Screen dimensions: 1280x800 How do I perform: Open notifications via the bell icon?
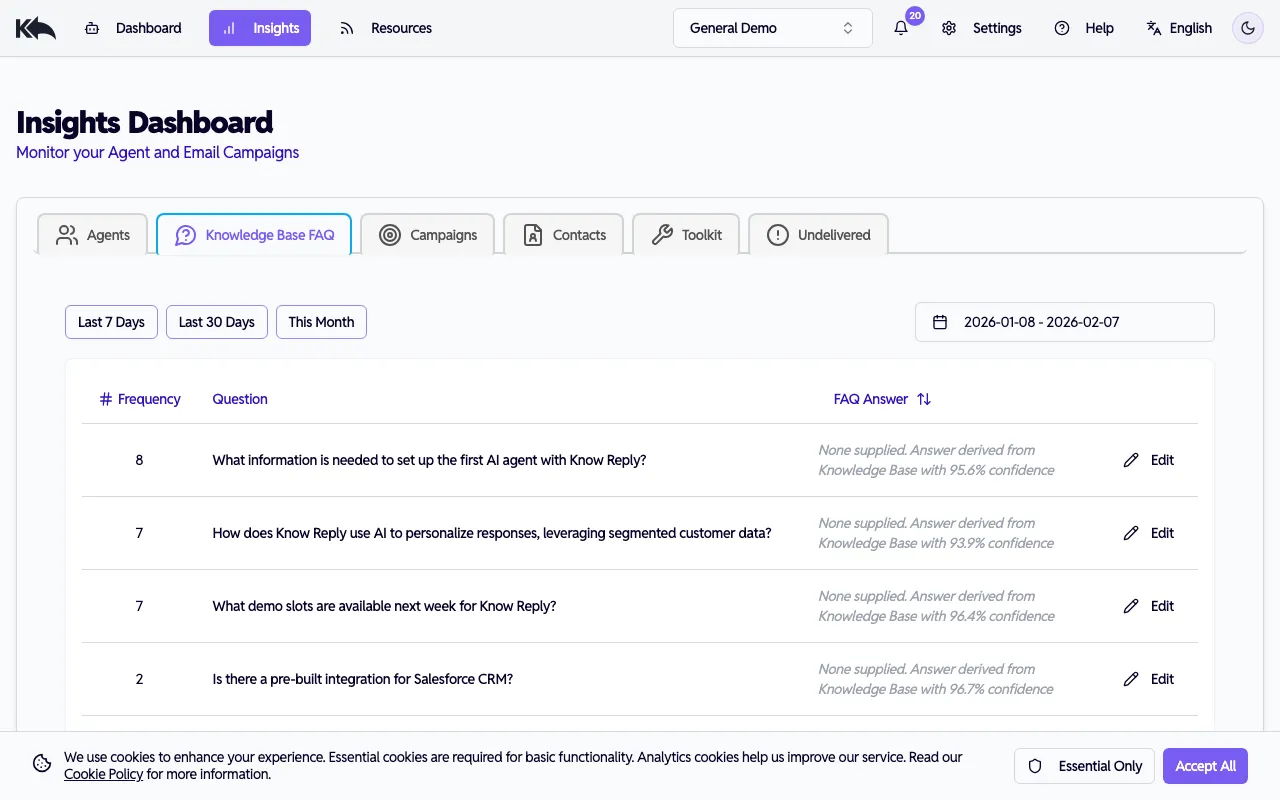(899, 28)
